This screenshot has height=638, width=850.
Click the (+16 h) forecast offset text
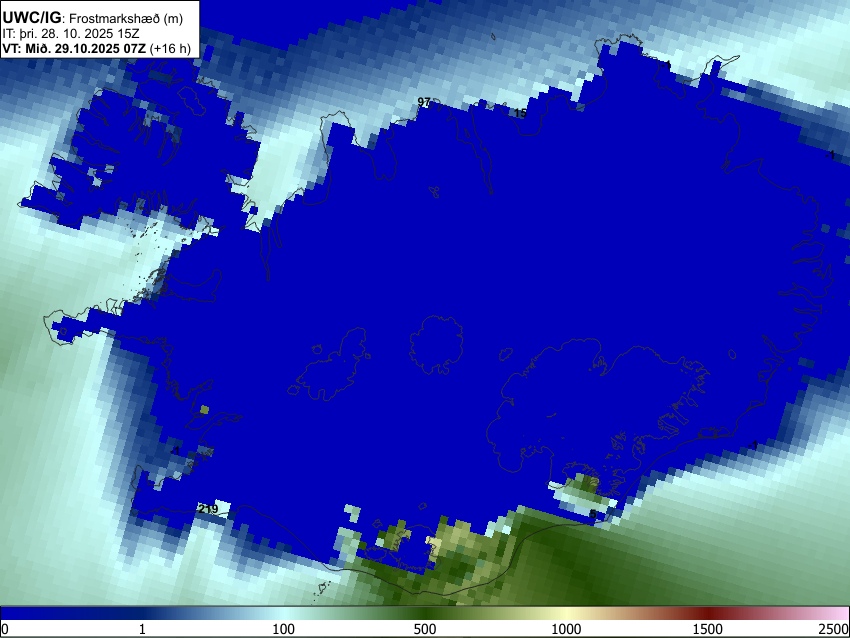(170, 49)
